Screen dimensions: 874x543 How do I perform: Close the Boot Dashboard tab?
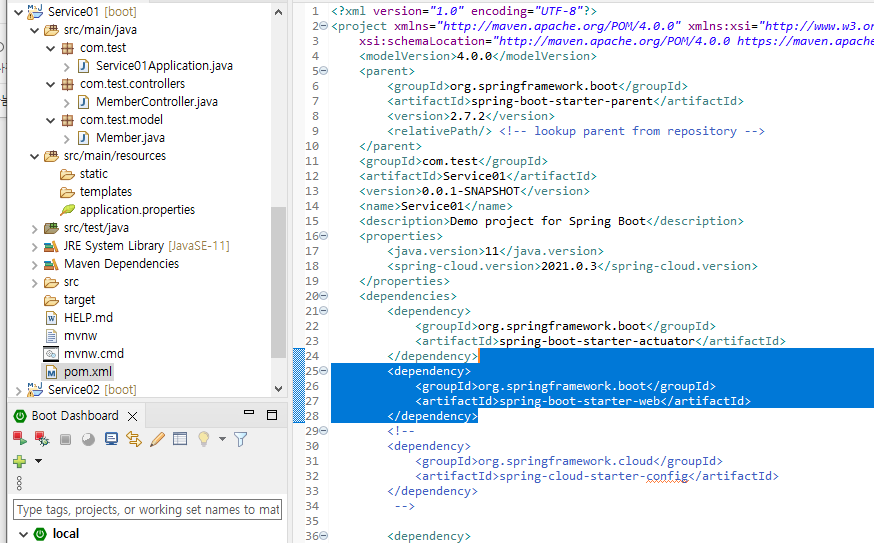(132, 416)
